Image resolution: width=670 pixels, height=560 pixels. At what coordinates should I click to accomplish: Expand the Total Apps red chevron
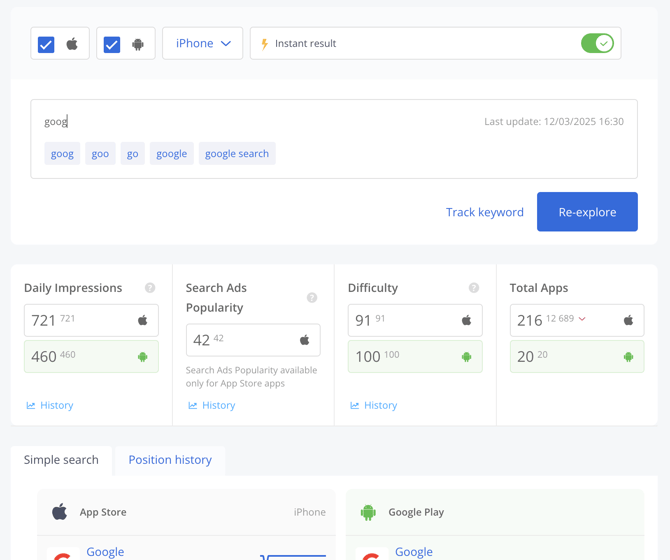click(x=582, y=320)
